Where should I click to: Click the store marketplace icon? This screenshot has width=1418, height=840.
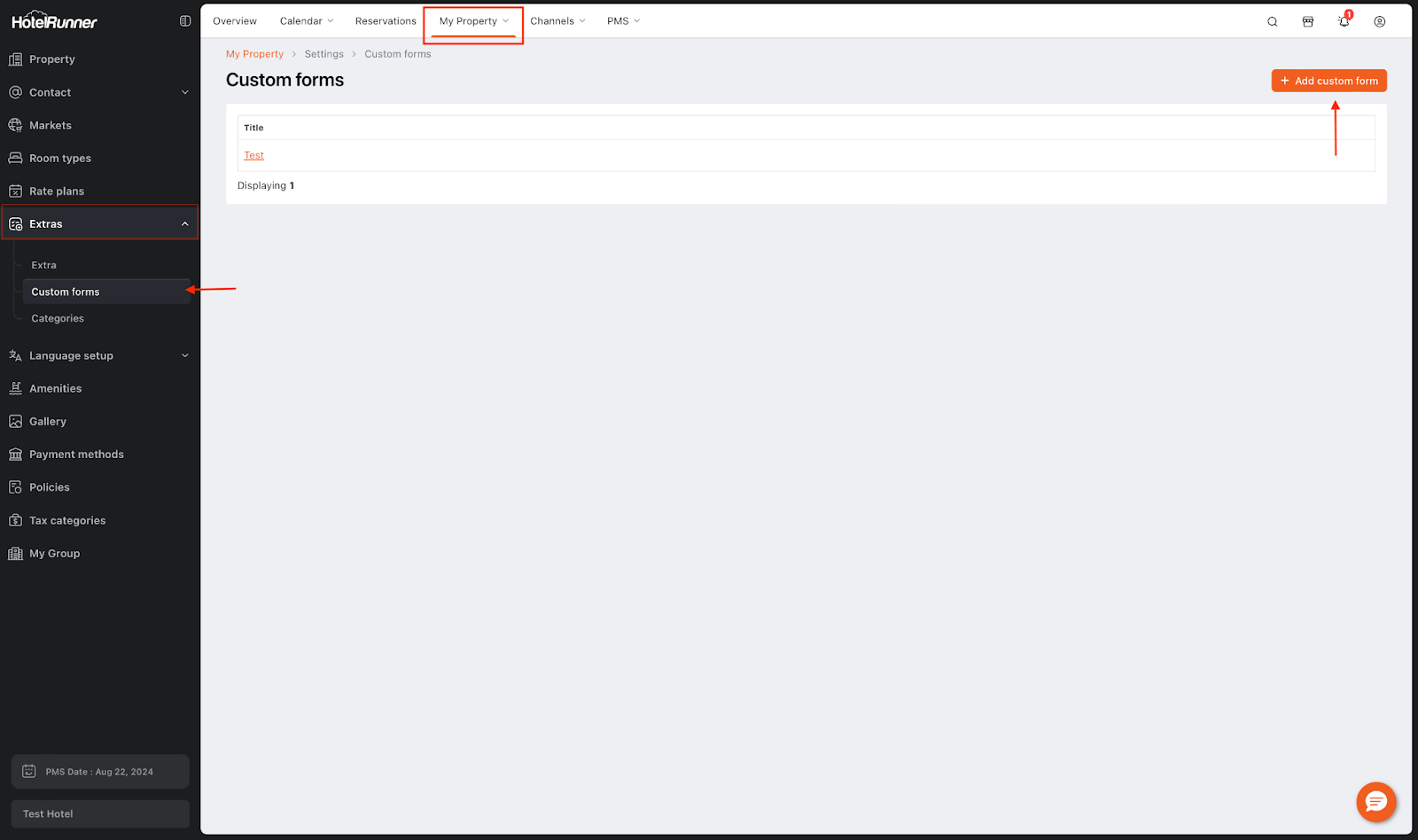1307,22
